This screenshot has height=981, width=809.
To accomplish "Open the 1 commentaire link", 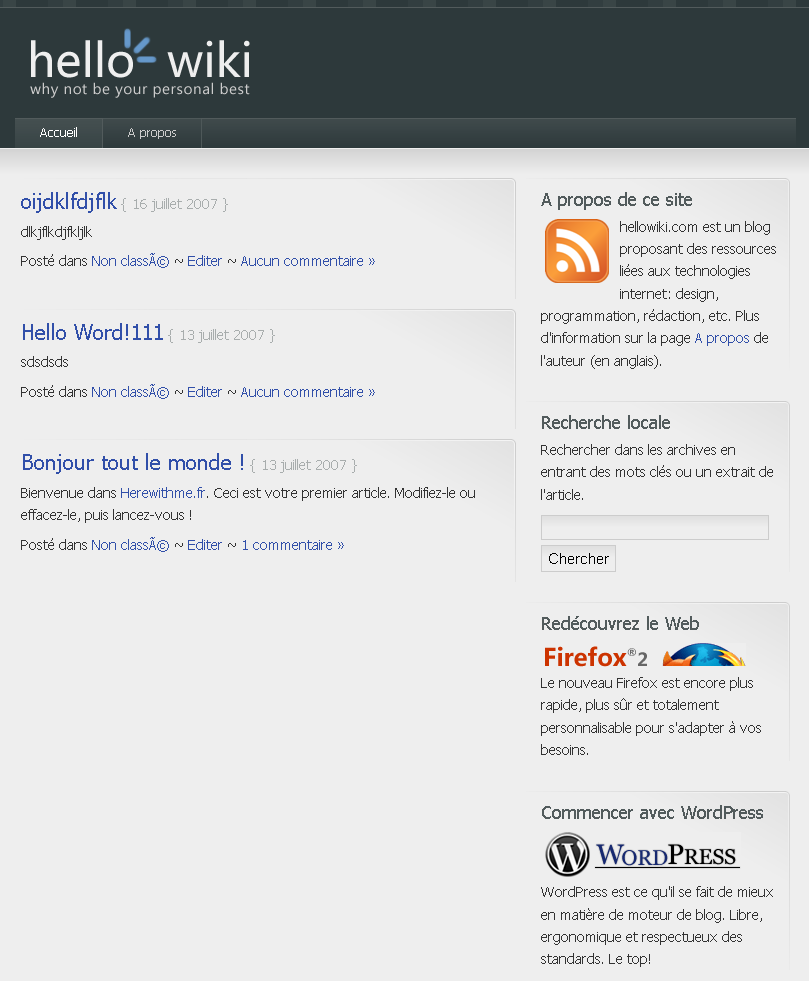I will [x=292, y=545].
